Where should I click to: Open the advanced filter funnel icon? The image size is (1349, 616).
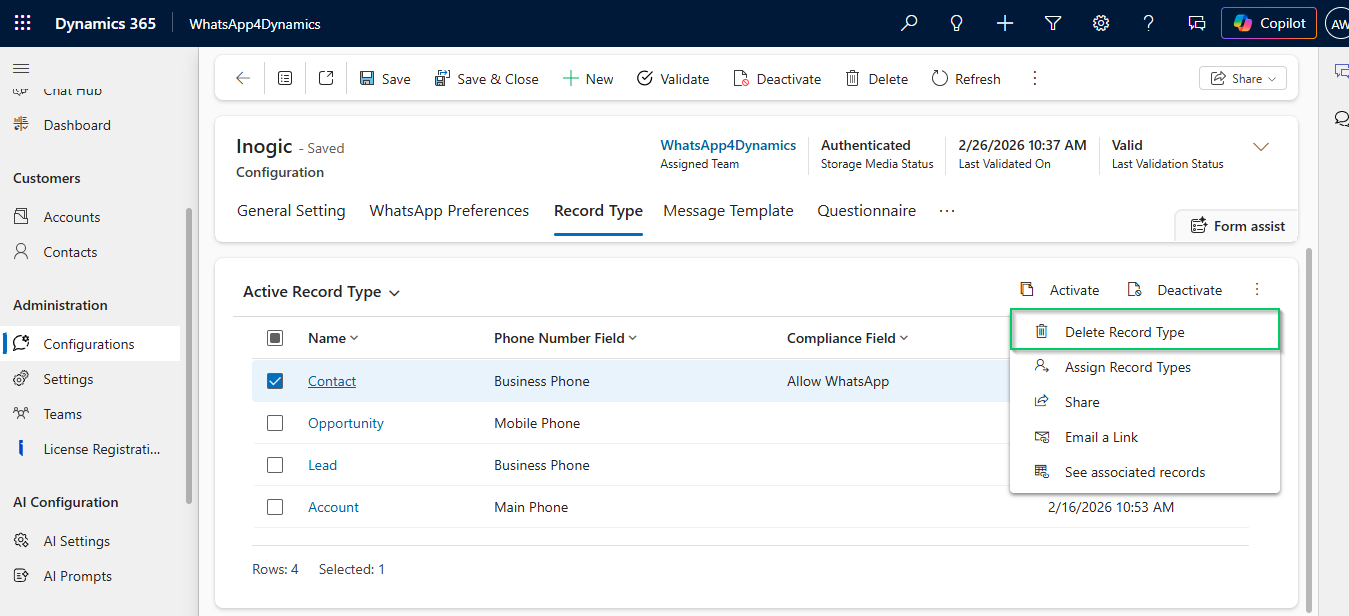pos(1053,23)
